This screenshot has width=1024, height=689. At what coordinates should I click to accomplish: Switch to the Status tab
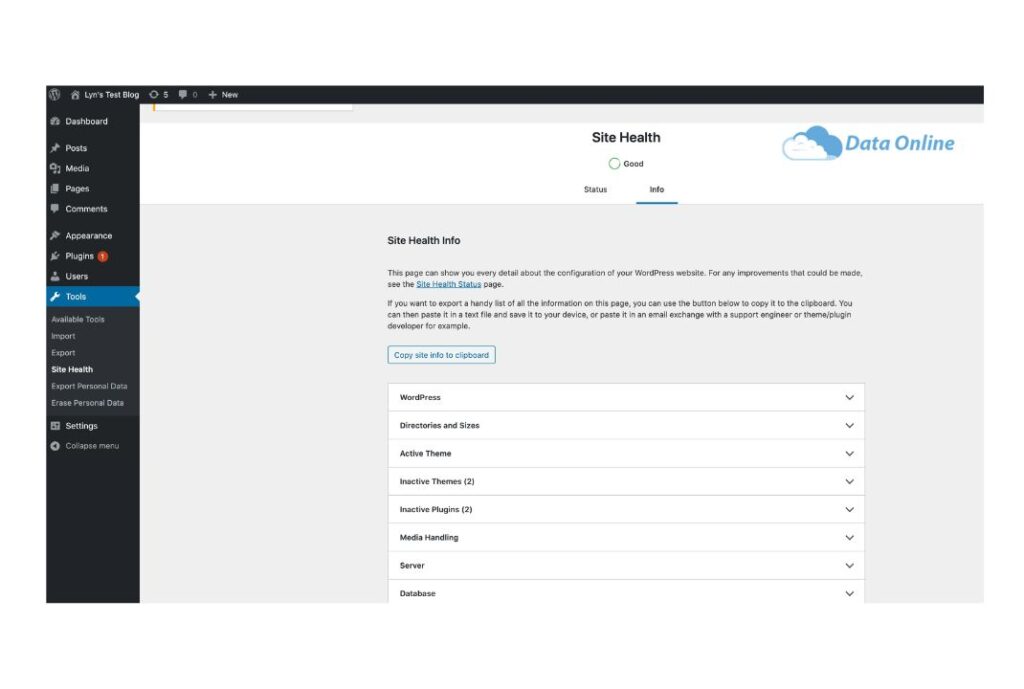(x=595, y=189)
